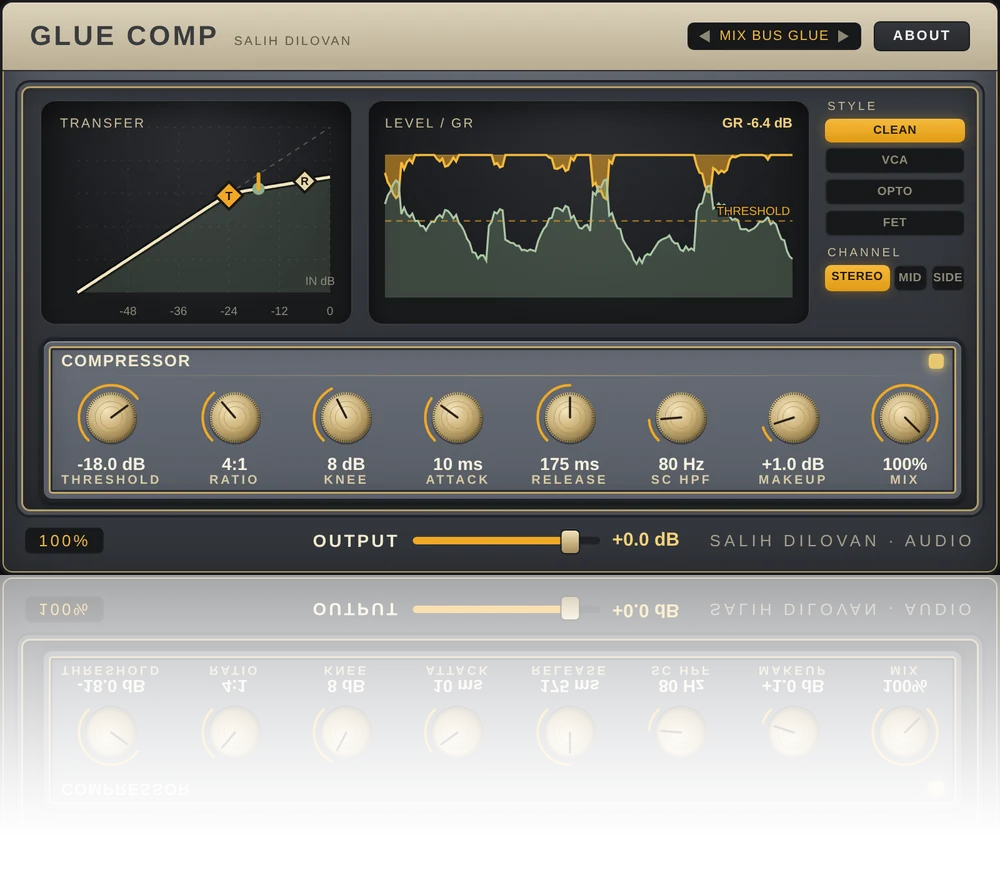Click the Knee knob
This screenshot has height=891, width=1000.
(346, 417)
